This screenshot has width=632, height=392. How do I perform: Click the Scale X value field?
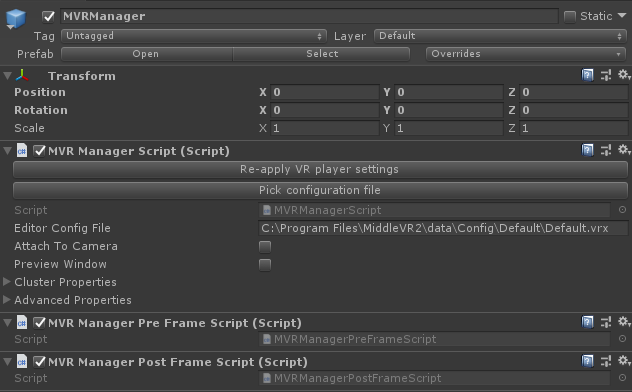(x=324, y=128)
